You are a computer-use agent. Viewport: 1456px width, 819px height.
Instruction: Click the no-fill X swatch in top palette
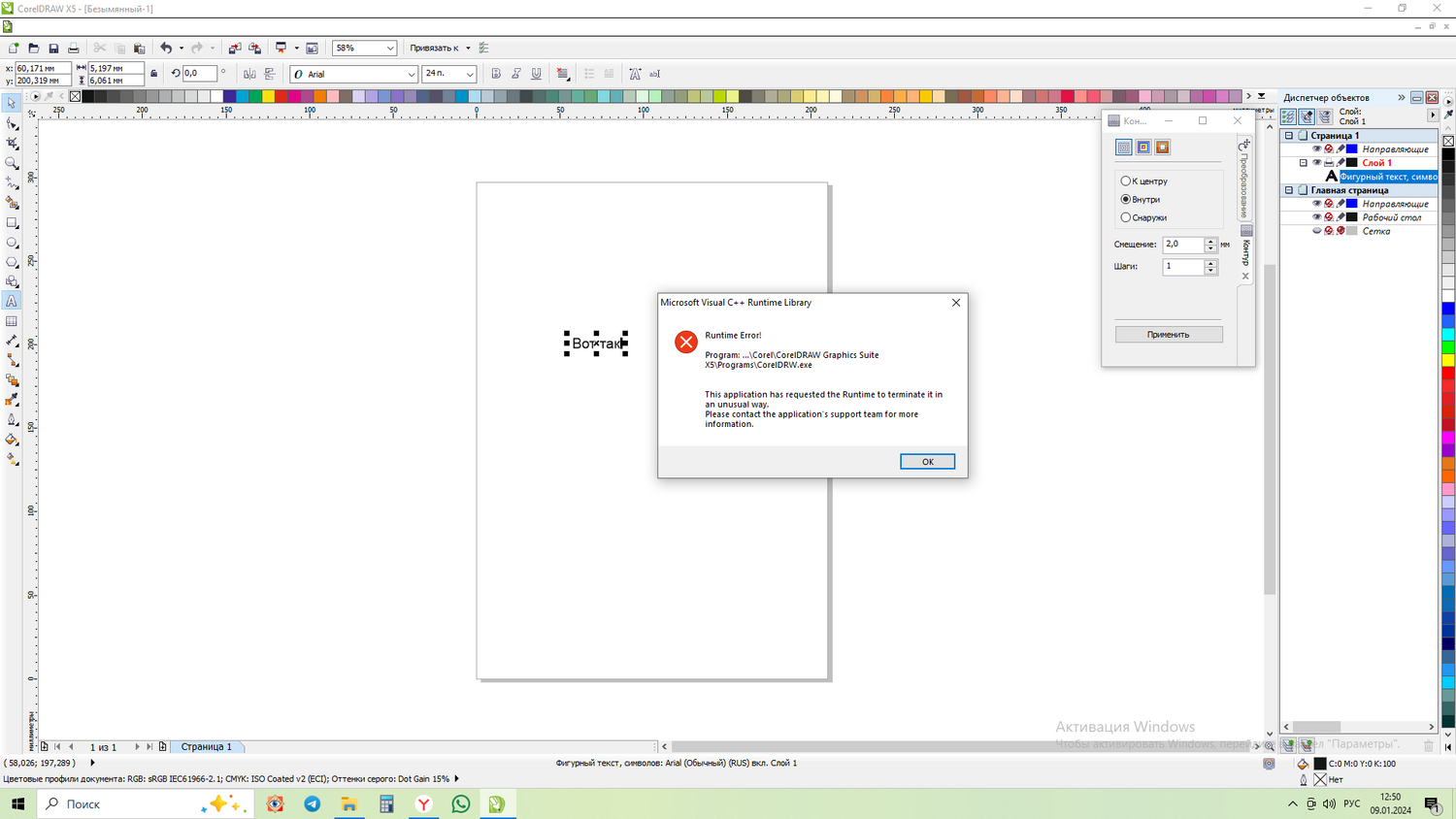click(75, 96)
